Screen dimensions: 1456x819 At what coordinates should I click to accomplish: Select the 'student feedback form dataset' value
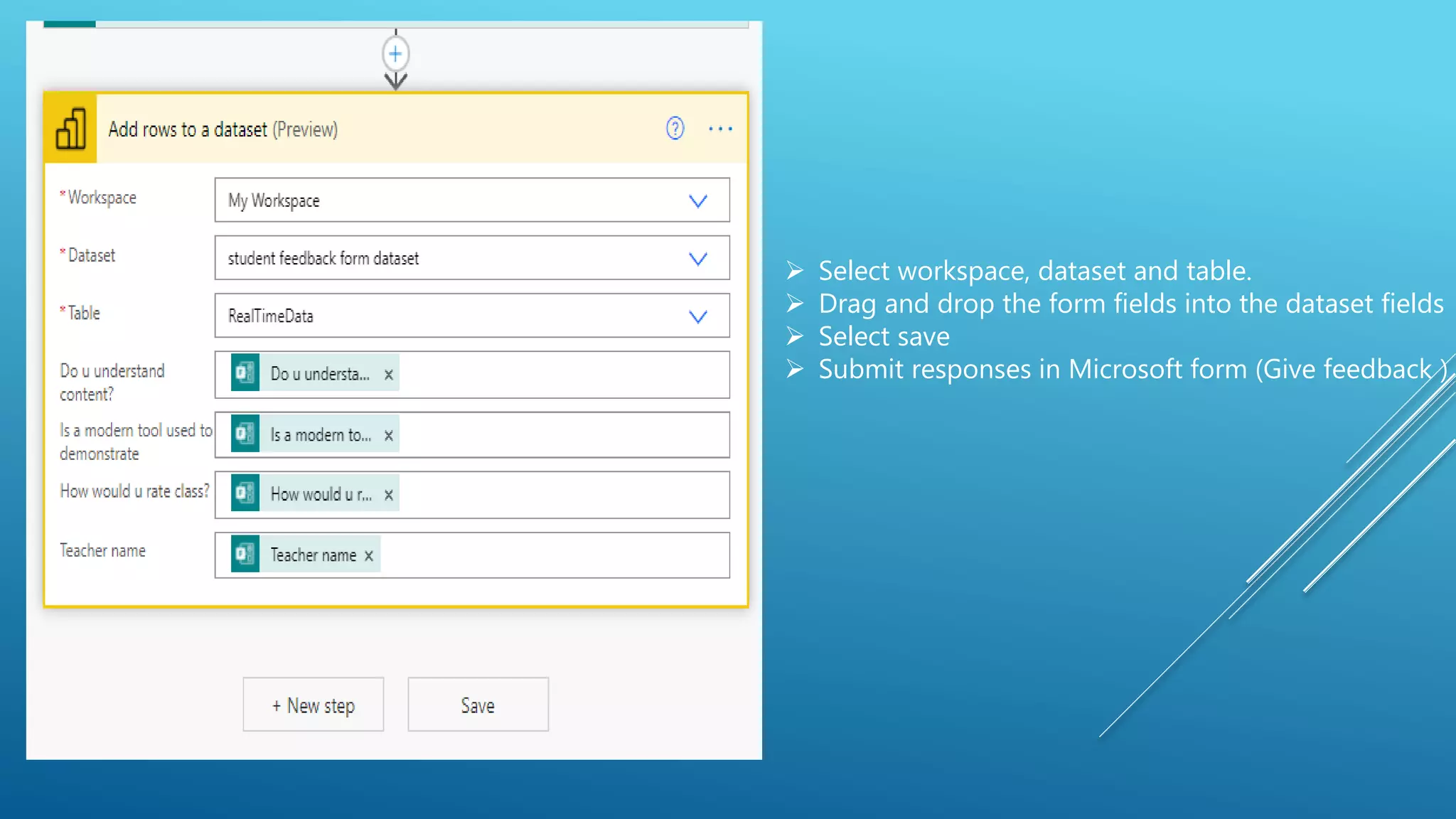(x=323, y=259)
